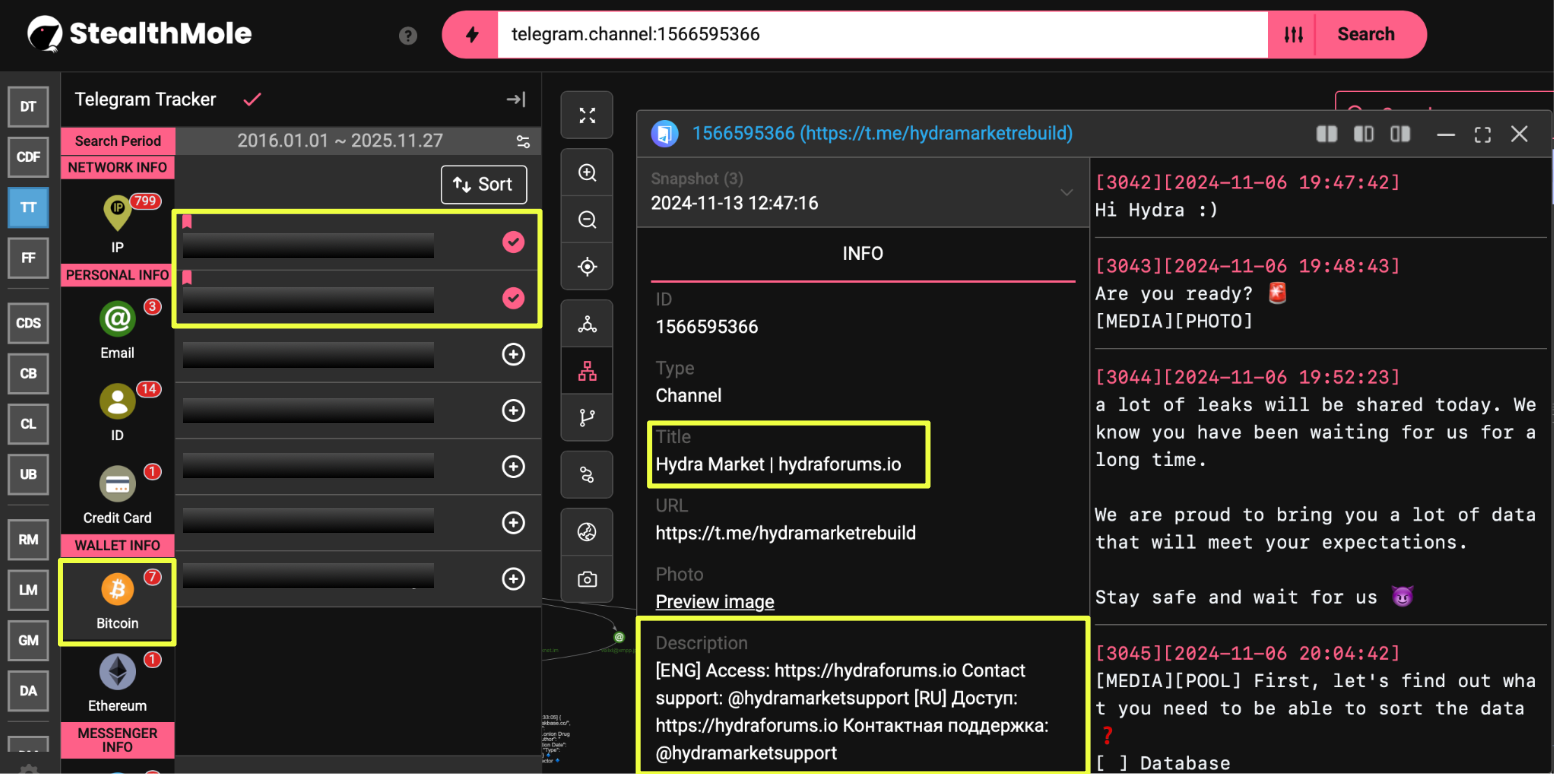Open the Preview image link
This screenshot has width=1554, height=774.
[714, 601]
